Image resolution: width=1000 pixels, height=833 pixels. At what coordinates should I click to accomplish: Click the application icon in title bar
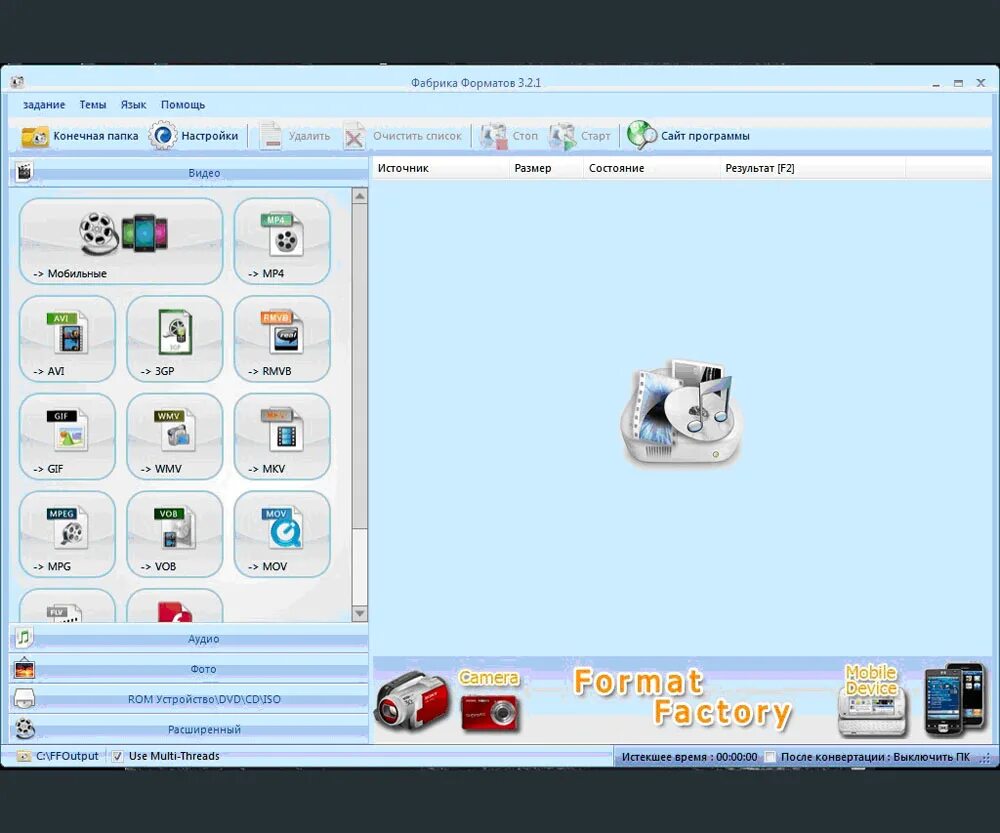point(17,82)
